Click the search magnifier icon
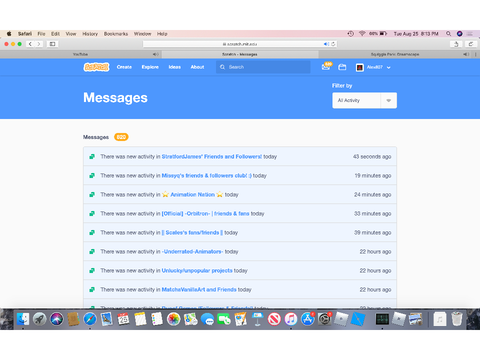Image resolution: width=480 pixels, height=360 pixels. coord(222,67)
